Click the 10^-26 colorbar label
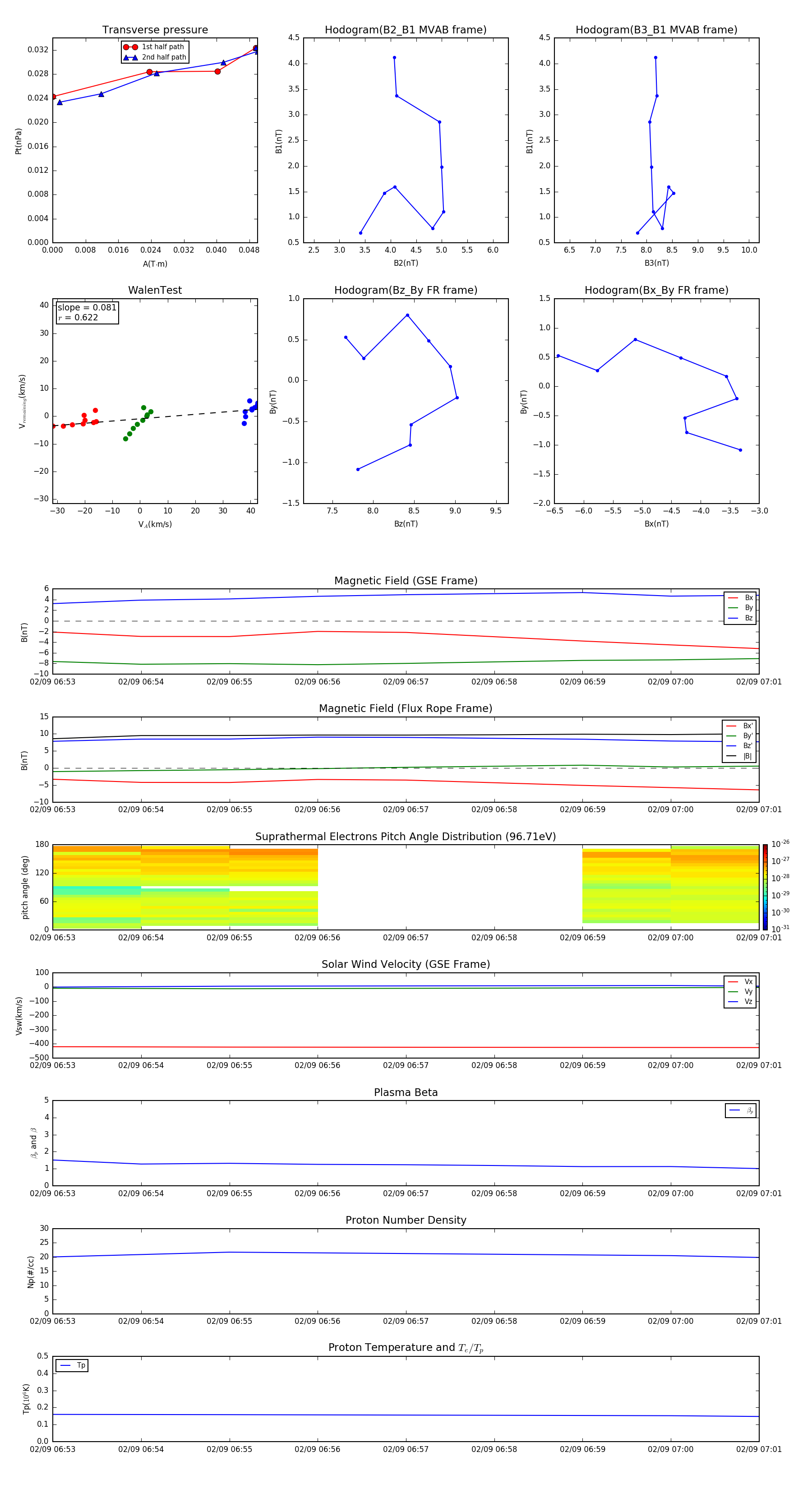 [780, 844]
